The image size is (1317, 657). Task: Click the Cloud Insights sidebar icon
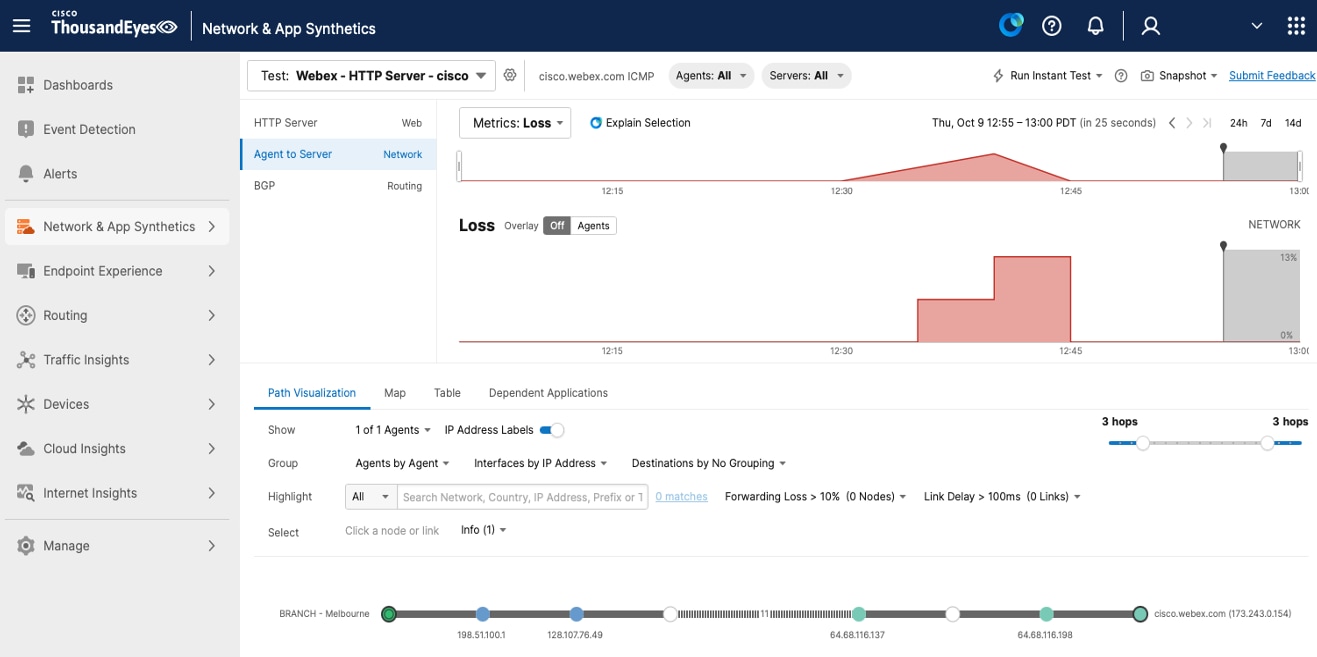(26, 449)
